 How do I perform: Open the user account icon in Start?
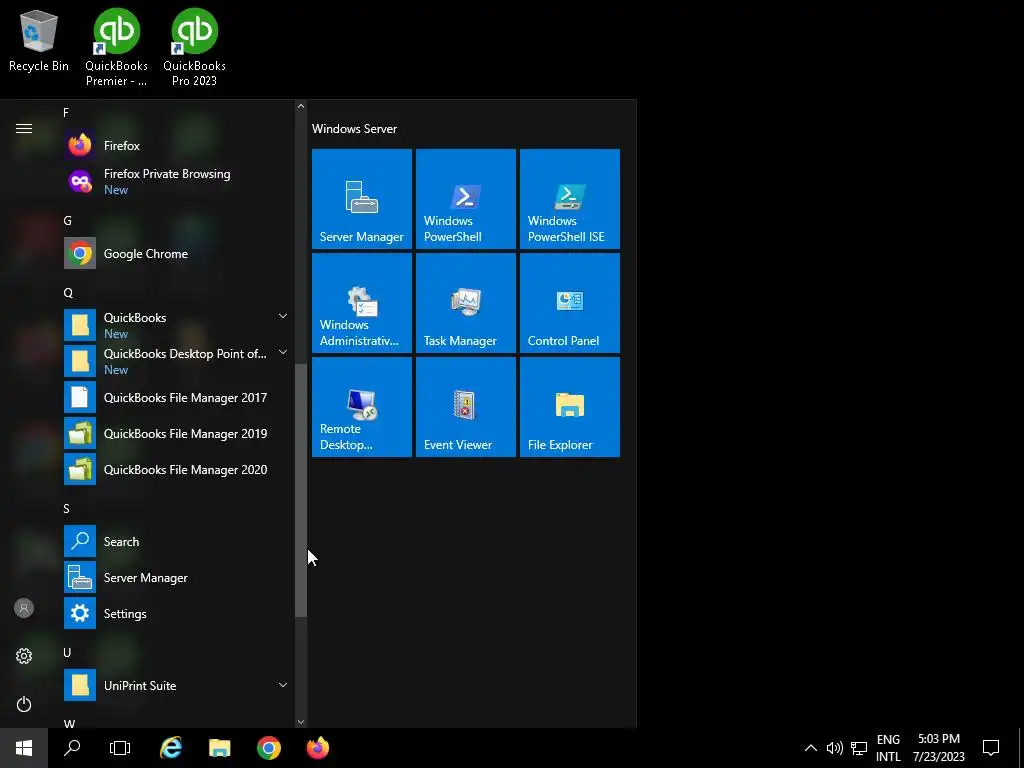[x=24, y=608]
